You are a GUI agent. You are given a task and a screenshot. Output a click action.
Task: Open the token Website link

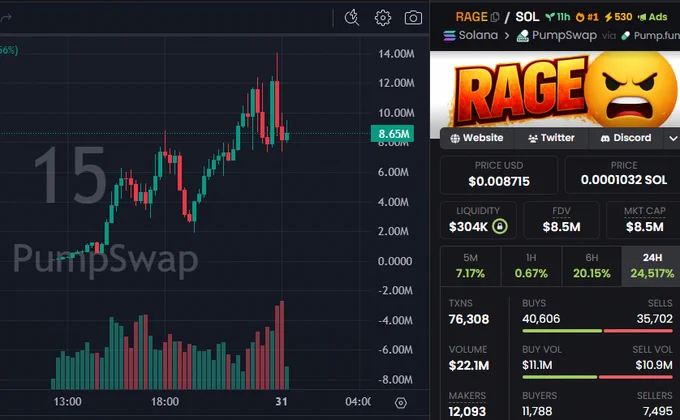tap(477, 138)
